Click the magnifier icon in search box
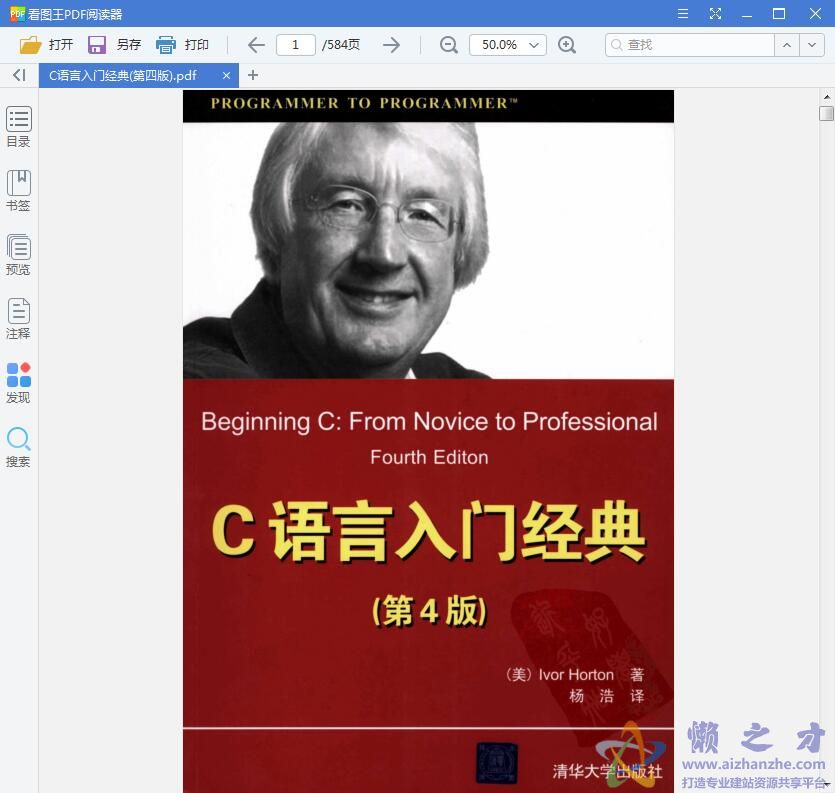835x793 pixels. [616, 45]
